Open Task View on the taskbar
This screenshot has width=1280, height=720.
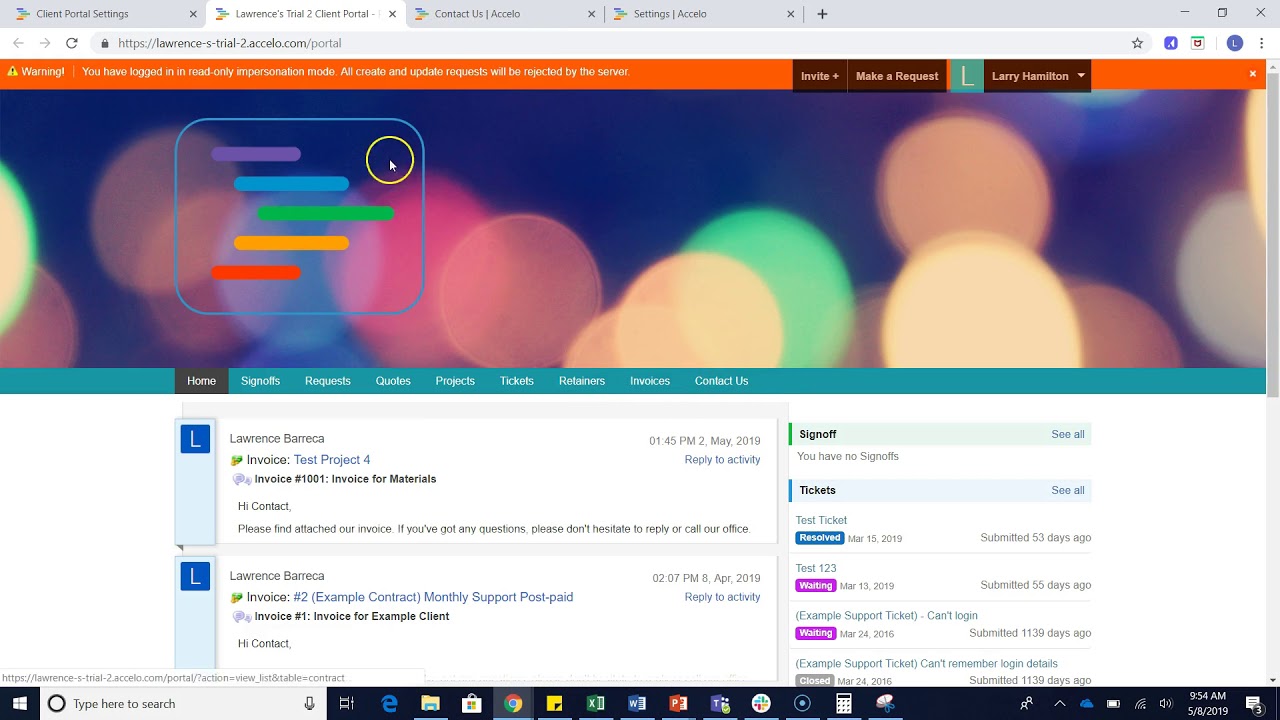pos(347,704)
